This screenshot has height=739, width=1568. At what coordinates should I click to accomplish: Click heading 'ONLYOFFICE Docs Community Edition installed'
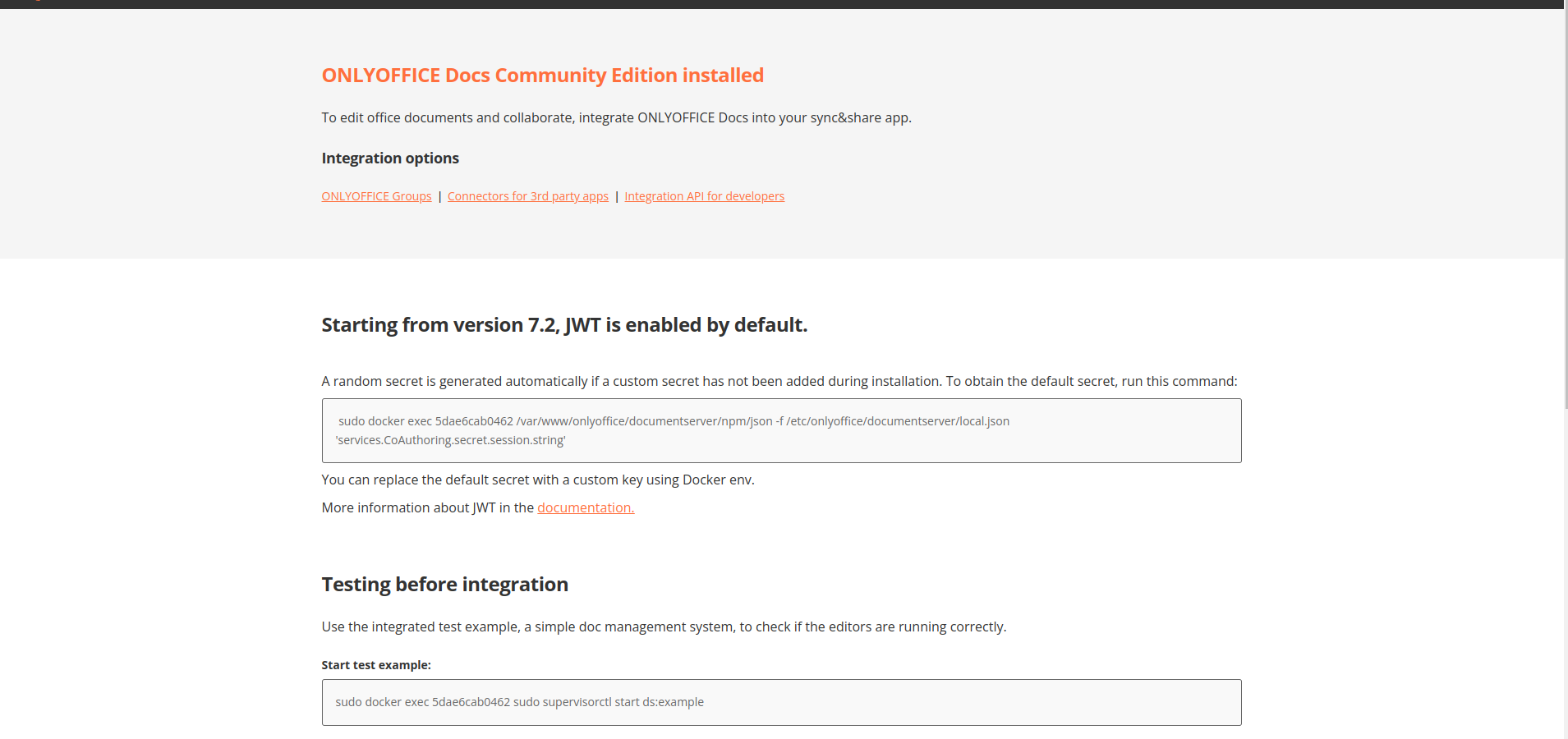pyautogui.click(x=542, y=76)
